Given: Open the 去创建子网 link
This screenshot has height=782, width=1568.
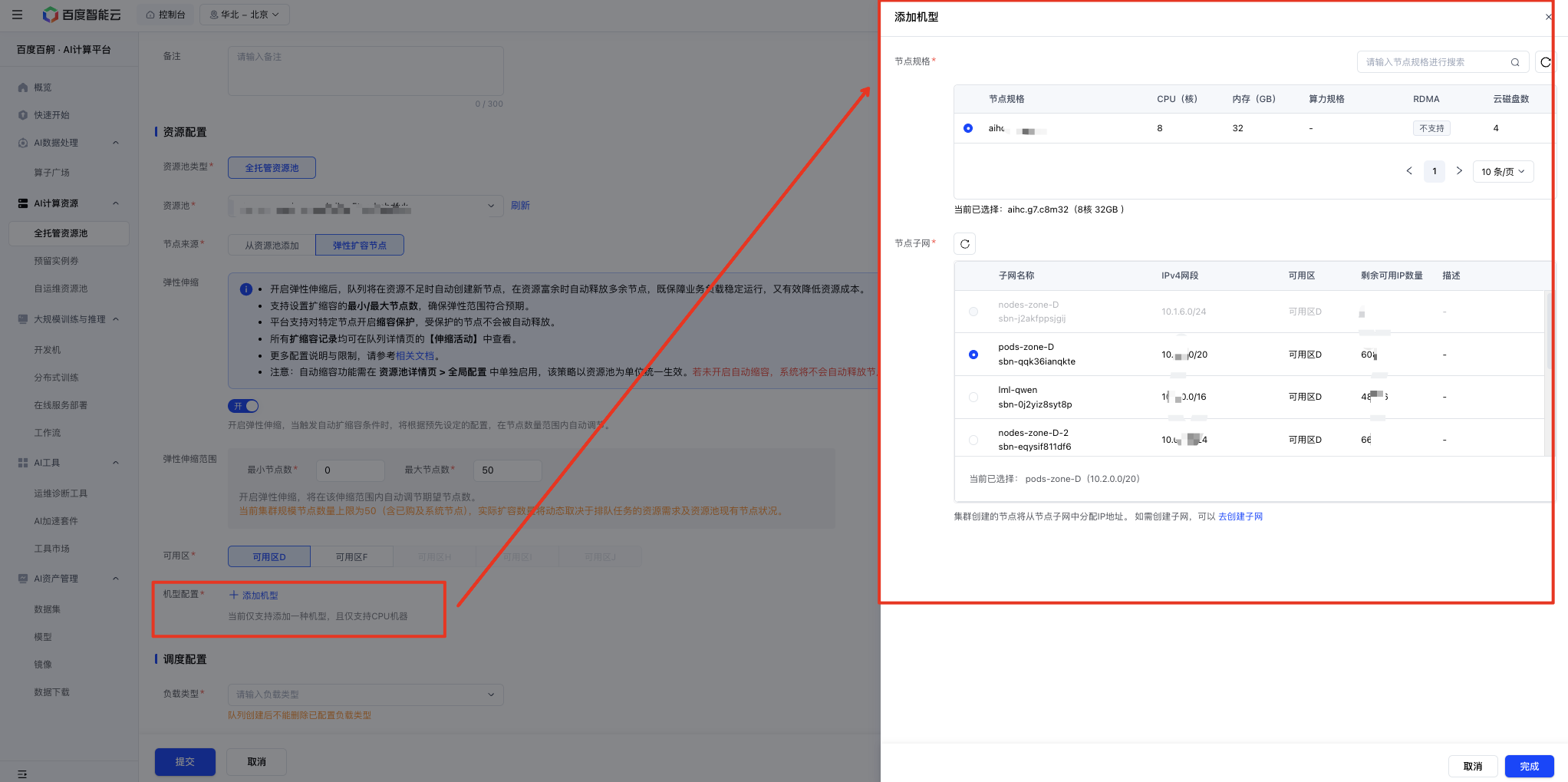Looking at the screenshot, I should point(1240,516).
